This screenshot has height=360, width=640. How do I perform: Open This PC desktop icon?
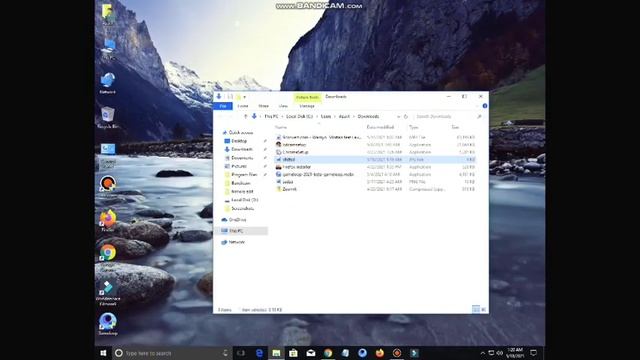pos(108,50)
